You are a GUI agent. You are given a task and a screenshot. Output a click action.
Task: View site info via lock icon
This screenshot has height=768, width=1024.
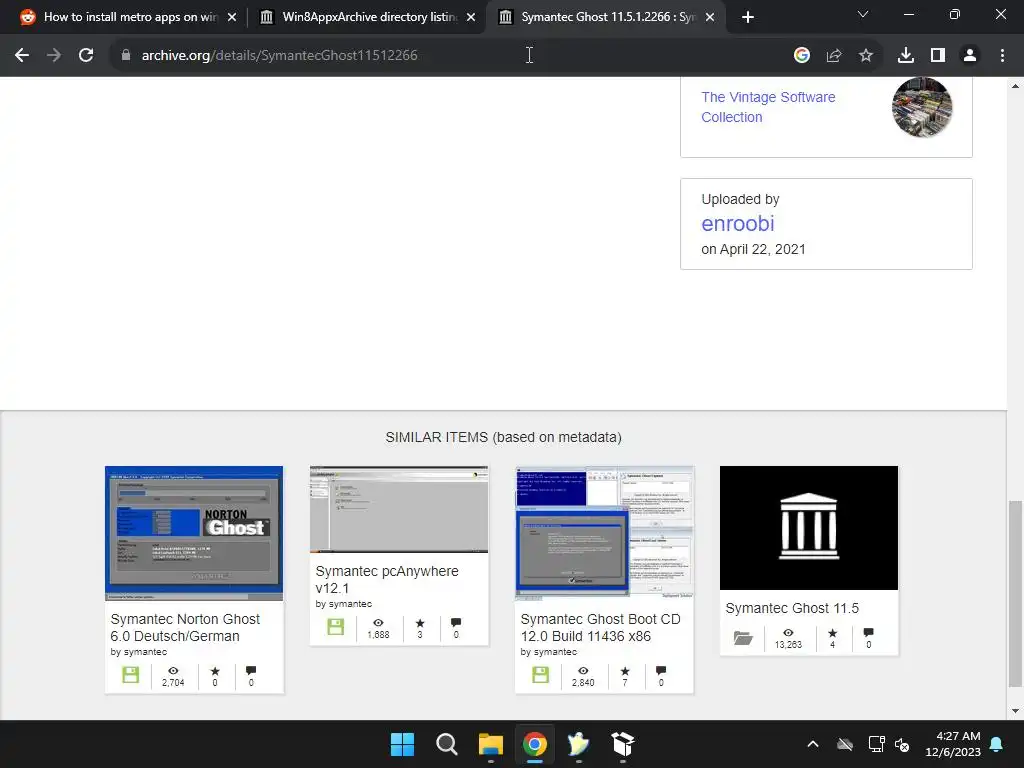[x=126, y=56]
